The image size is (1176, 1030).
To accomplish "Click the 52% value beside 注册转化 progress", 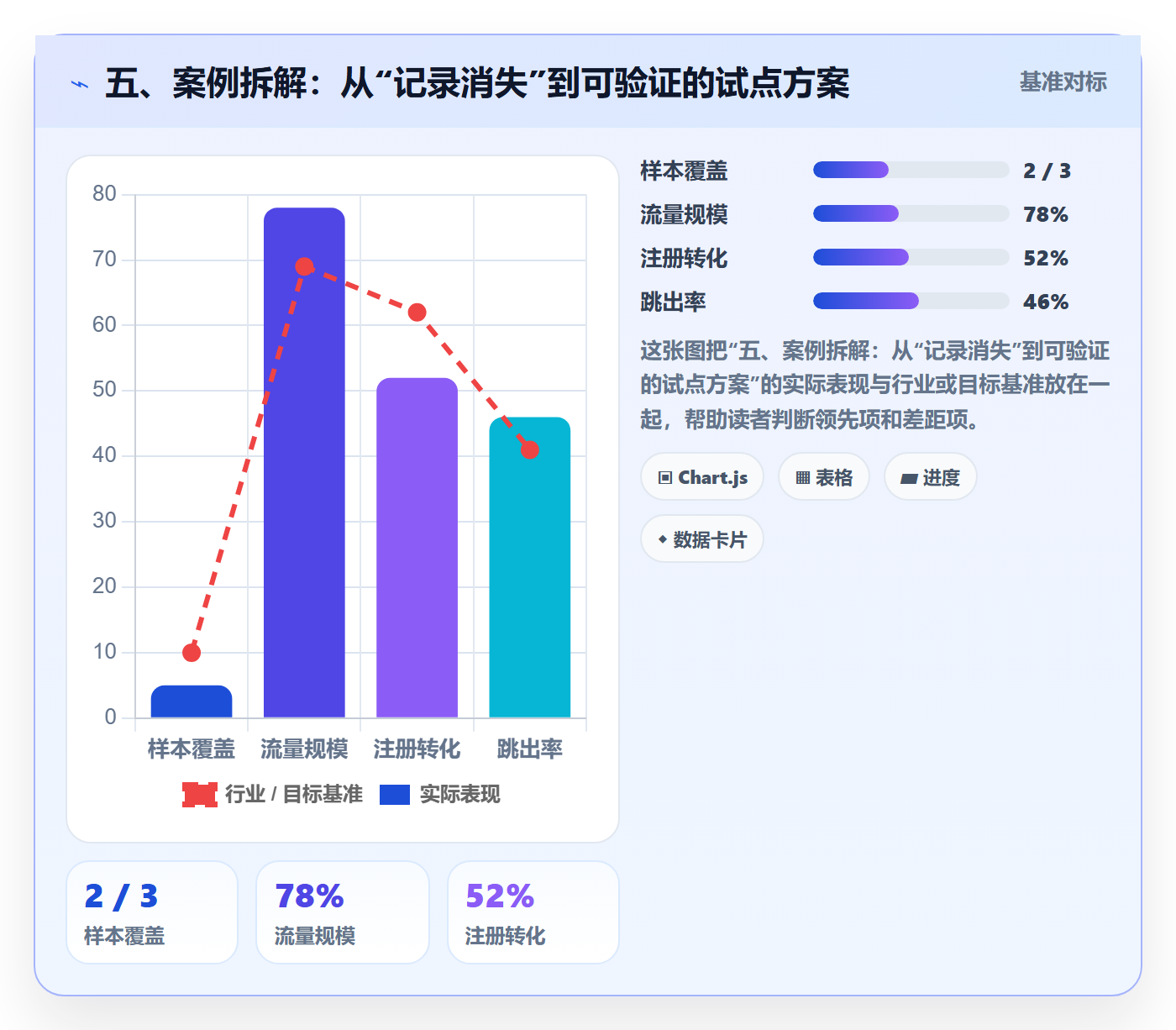I will coord(1046,258).
